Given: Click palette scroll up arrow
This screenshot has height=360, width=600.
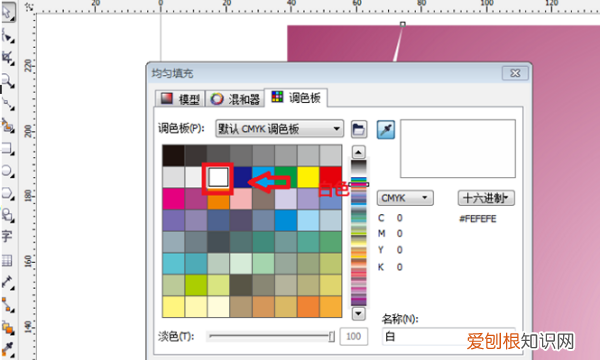Looking at the screenshot, I should 358,153.
